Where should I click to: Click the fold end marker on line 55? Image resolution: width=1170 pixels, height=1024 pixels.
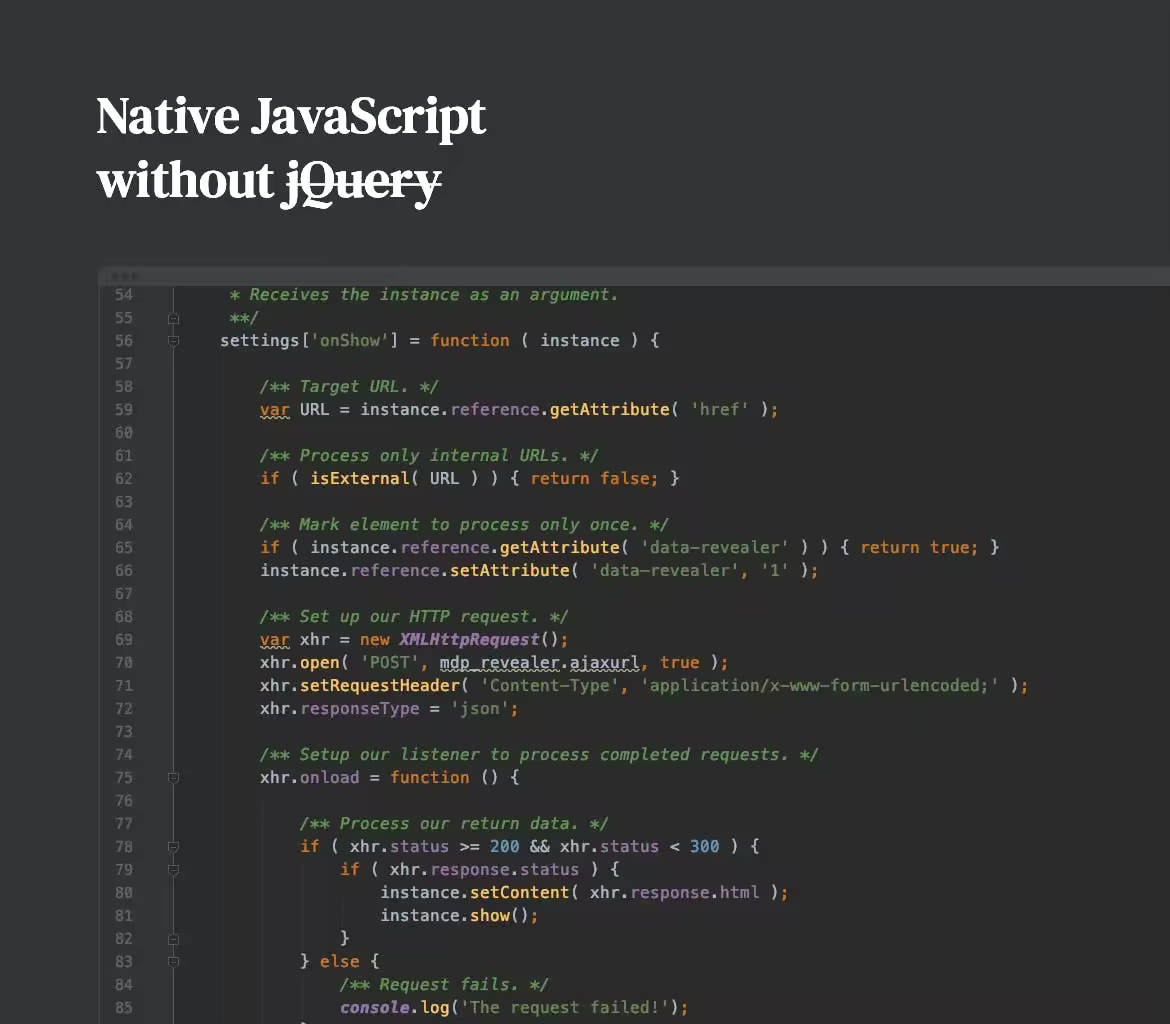click(x=173, y=319)
